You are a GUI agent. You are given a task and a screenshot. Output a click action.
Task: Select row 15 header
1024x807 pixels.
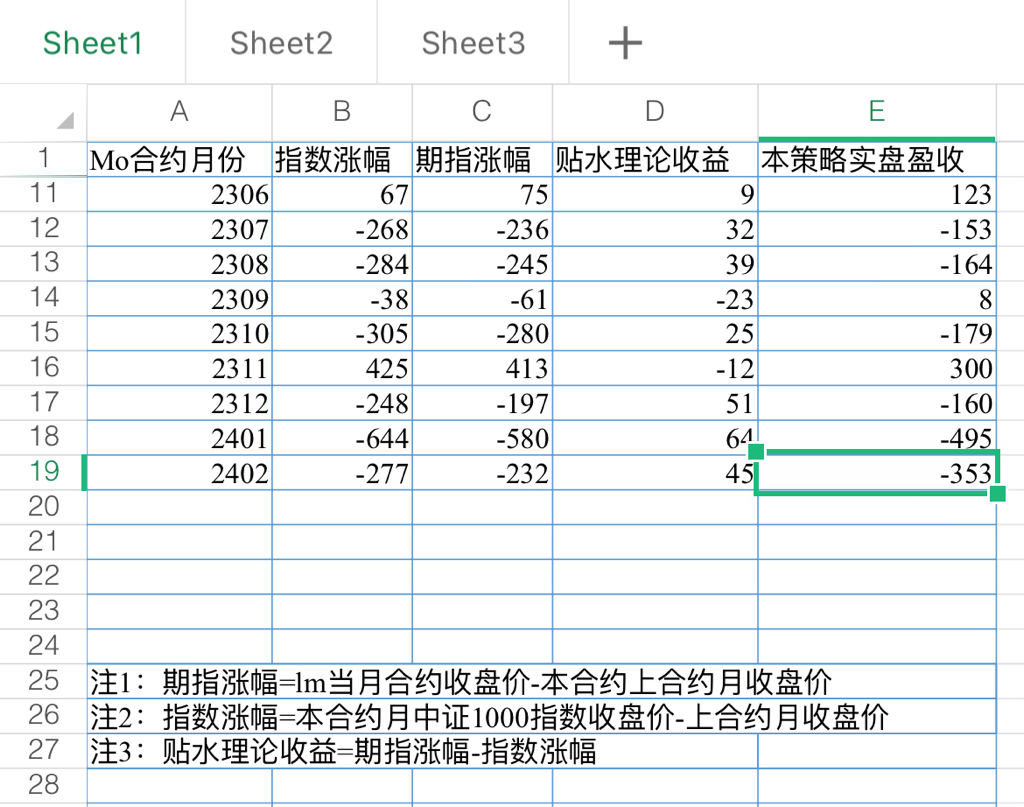point(43,333)
